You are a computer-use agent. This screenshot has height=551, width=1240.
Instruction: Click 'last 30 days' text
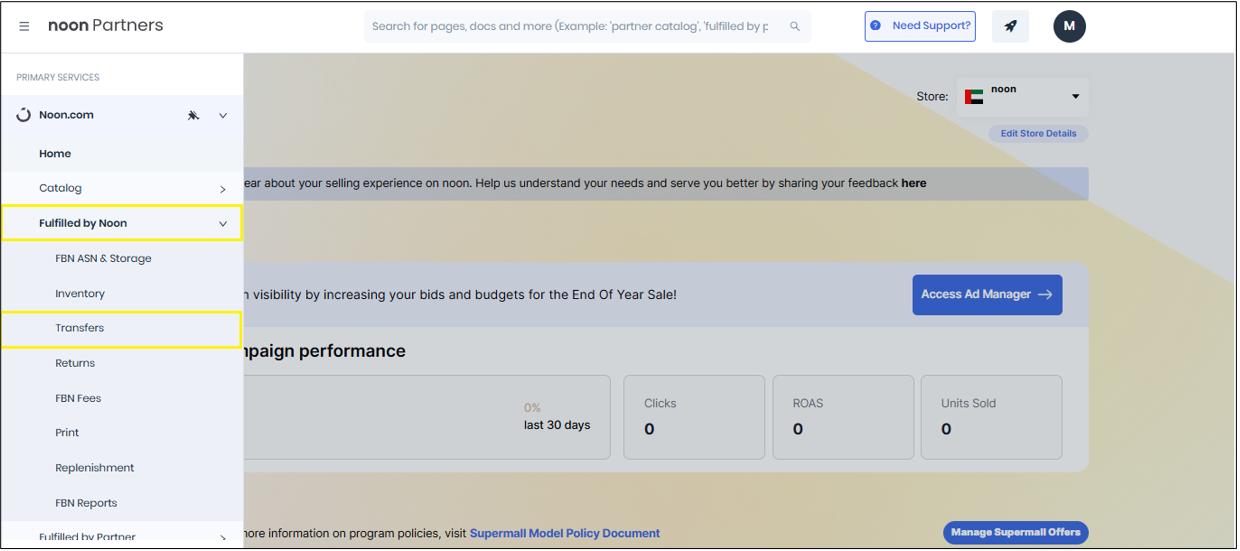(557, 425)
